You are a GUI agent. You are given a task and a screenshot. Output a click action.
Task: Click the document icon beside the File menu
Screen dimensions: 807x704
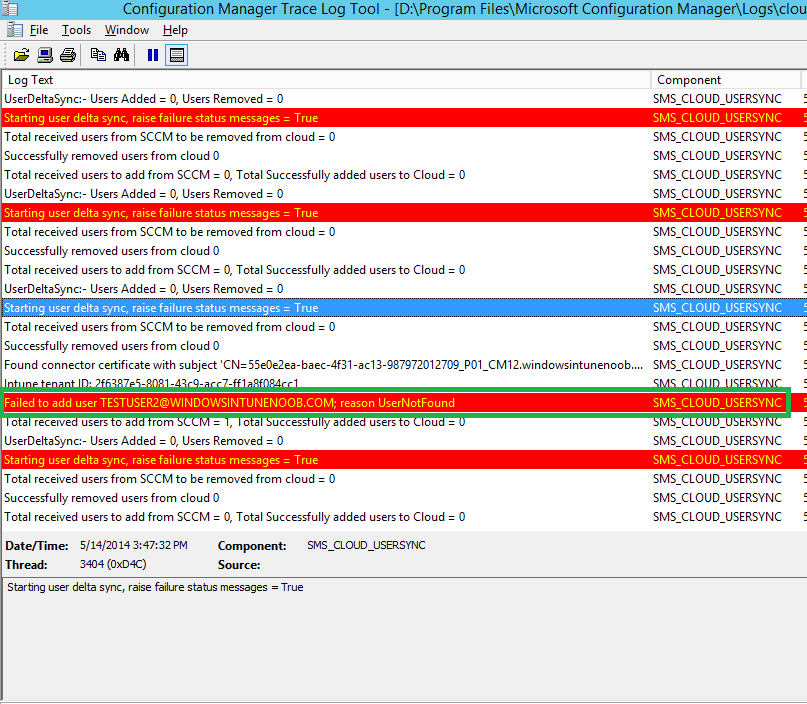coord(15,30)
